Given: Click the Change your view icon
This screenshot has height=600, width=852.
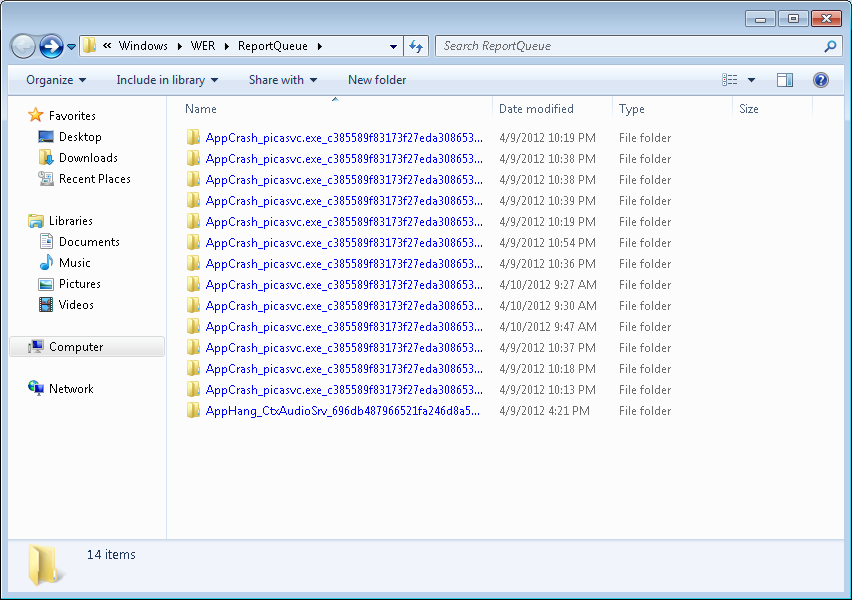Looking at the screenshot, I should pyautogui.click(x=730, y=80).
